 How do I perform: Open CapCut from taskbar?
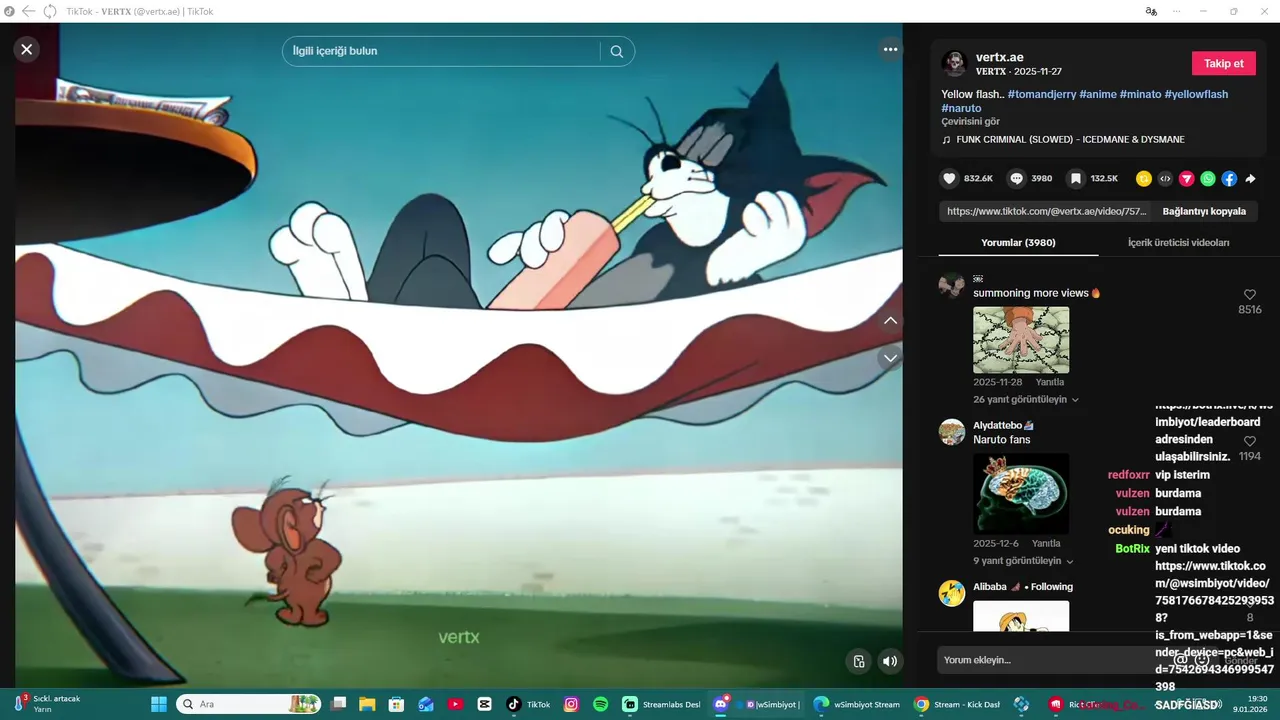coord(485,704)
